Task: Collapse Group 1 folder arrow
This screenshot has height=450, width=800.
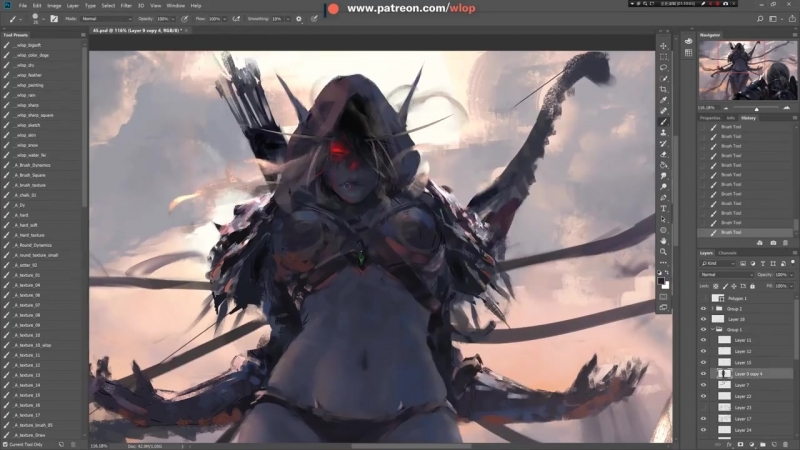Action: click(713, 330)
